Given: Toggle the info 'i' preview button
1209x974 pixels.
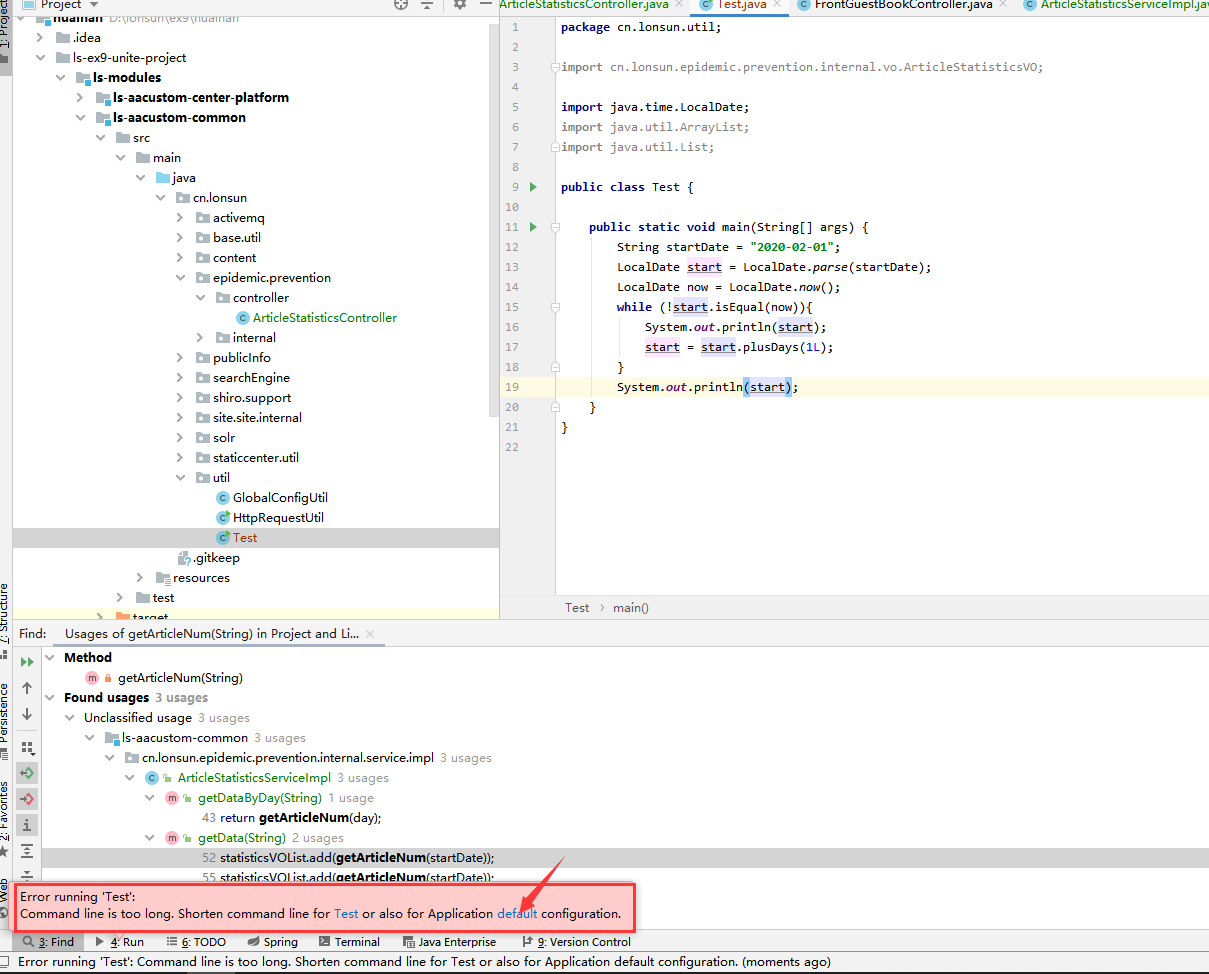Looking at the screenshot, I should coord(27,825).
